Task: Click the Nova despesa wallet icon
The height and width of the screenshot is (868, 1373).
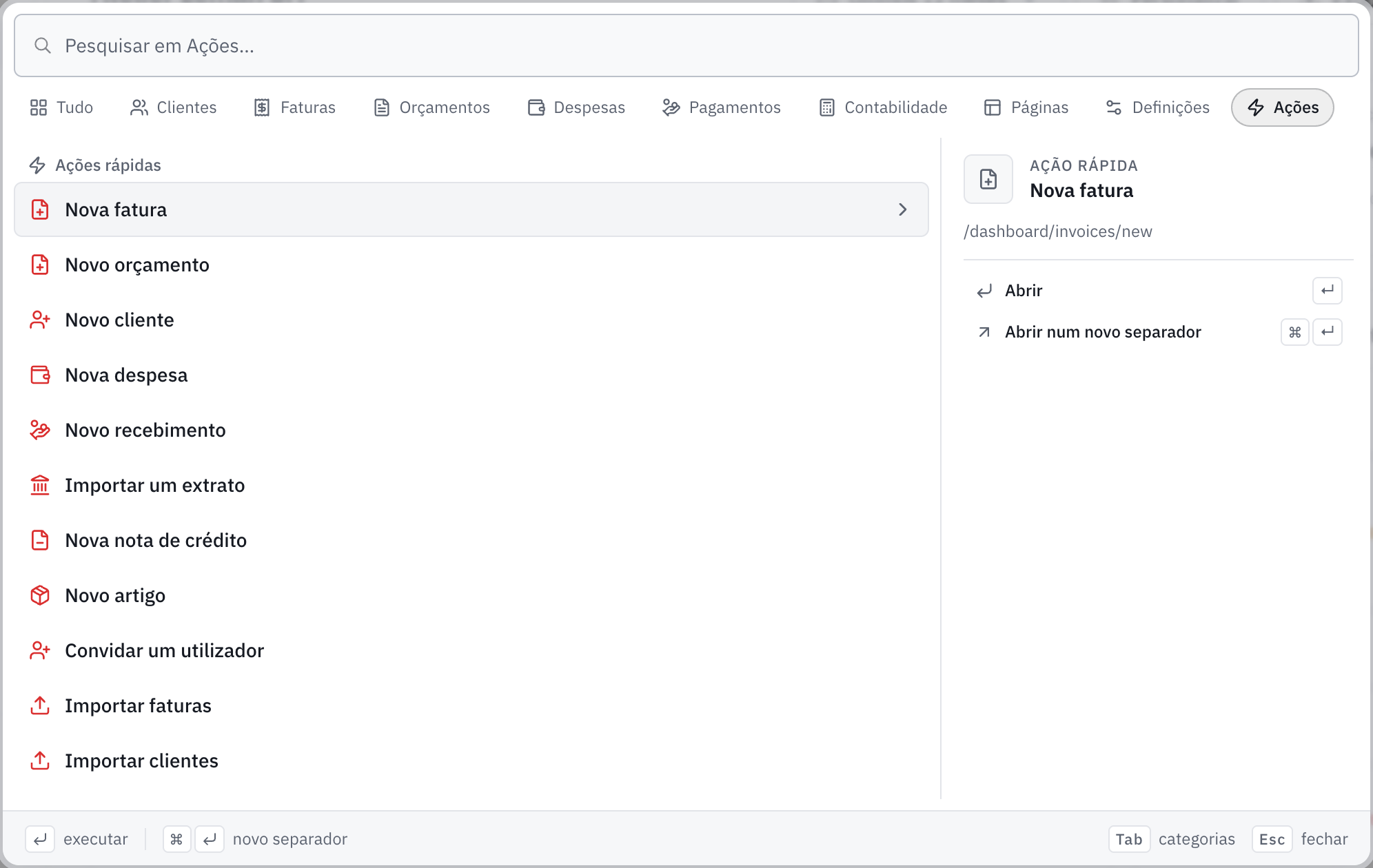Action: click(40, 375)
